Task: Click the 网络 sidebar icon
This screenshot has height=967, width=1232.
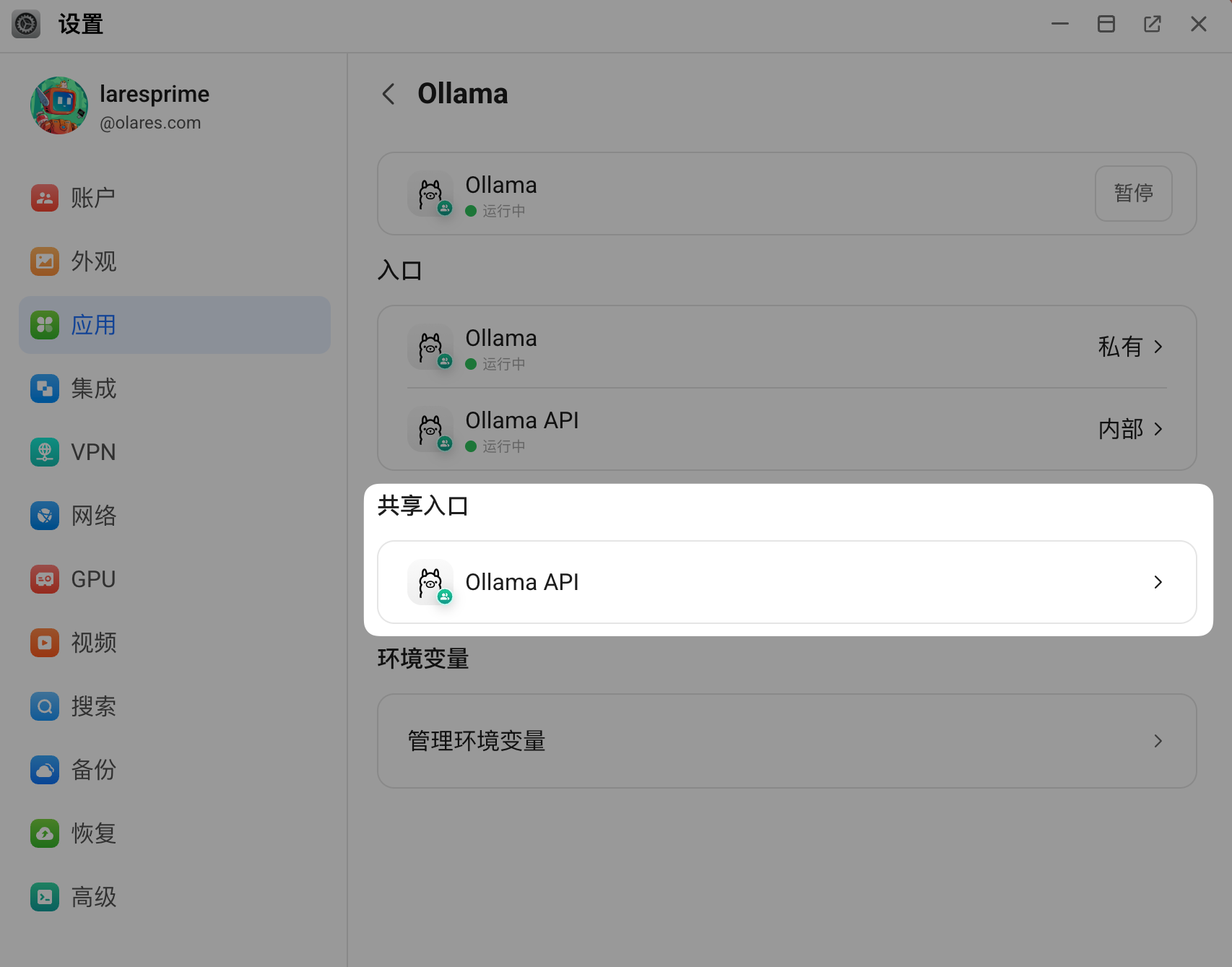Action: (45, 516)
